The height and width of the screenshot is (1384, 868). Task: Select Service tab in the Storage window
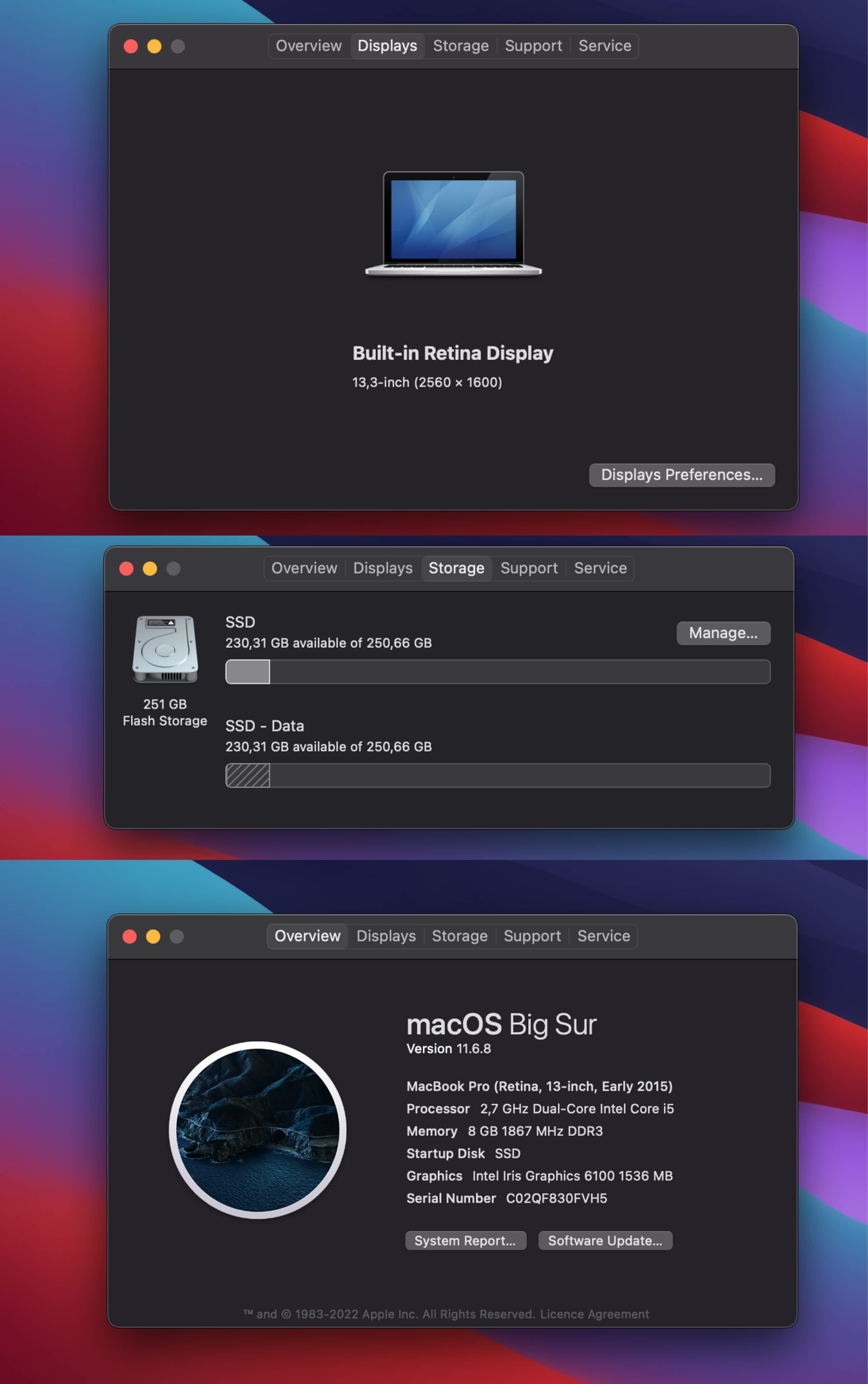tap(600, 568)
